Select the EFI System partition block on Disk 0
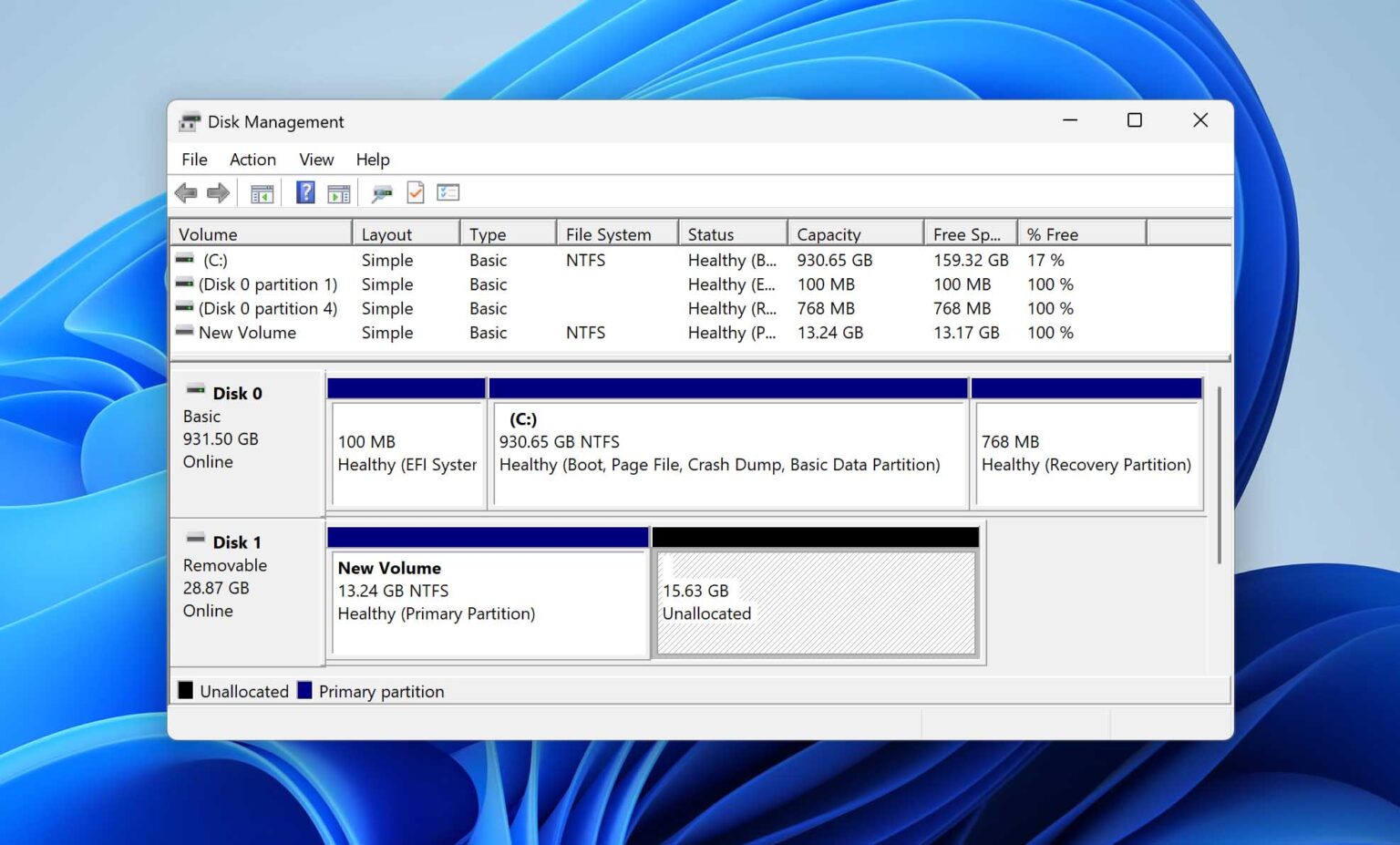1400x845 pixels. [x=407, y=453]
